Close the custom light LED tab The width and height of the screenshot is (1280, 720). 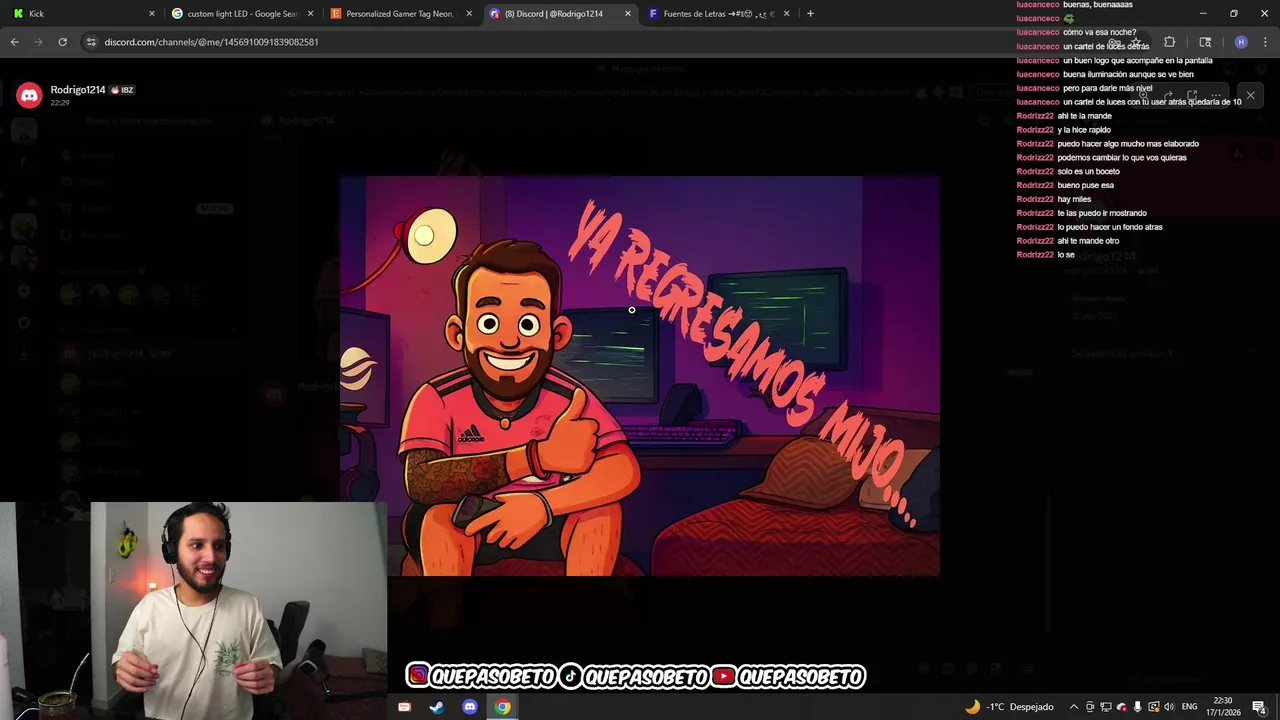310,13
